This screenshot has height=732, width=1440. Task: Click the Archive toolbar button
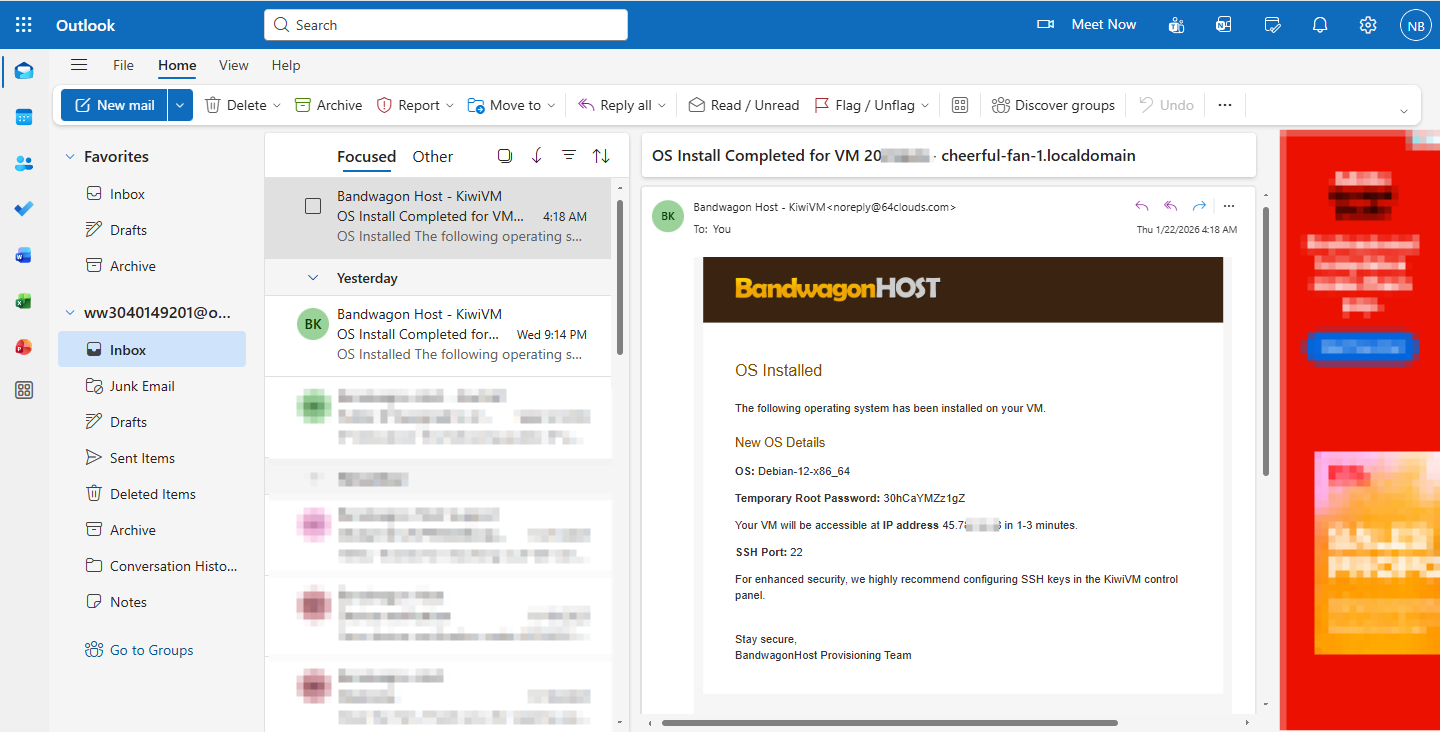(x=329, y=105)
